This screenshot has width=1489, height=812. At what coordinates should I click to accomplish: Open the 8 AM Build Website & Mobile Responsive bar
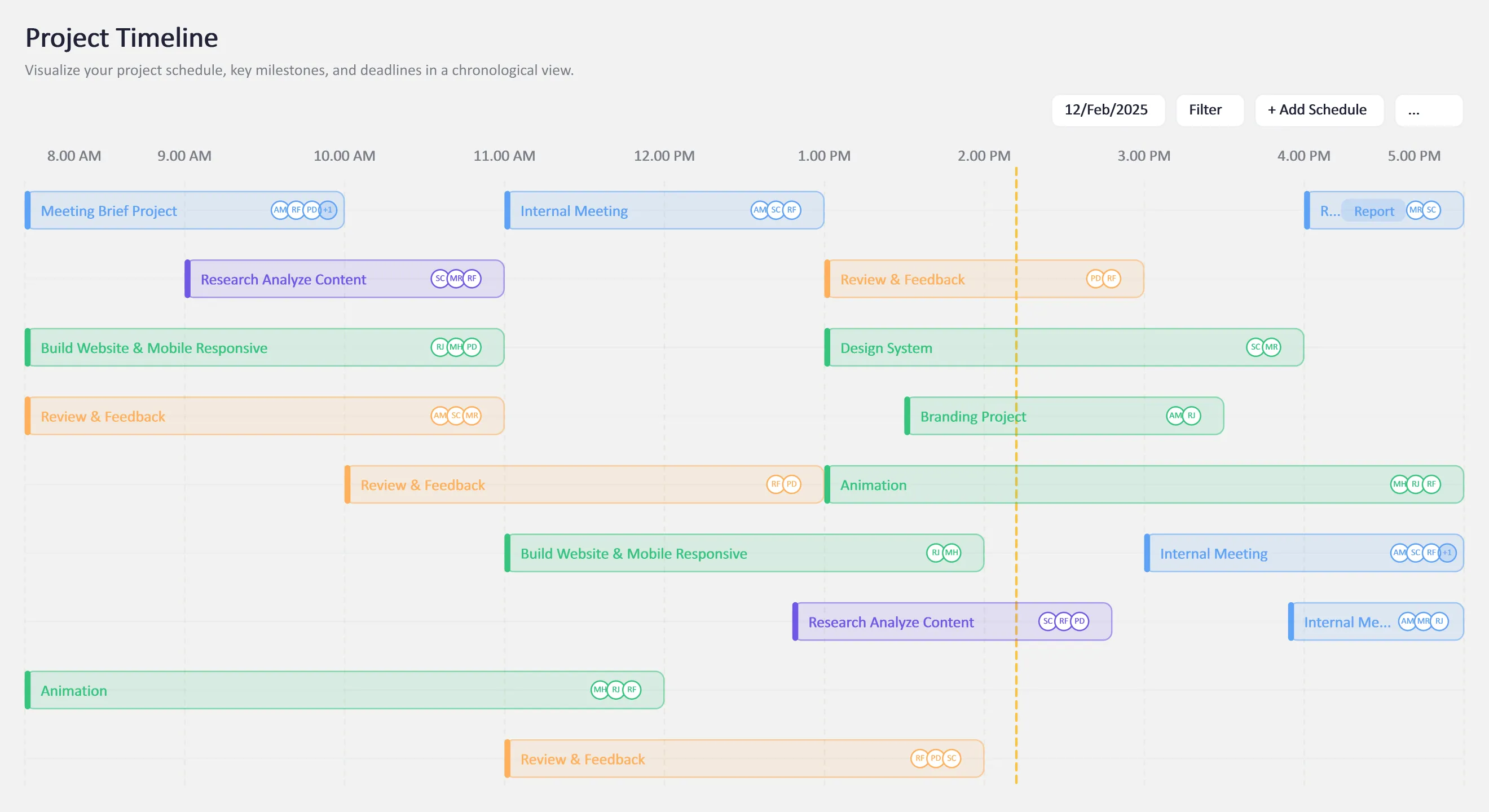pyautogui.click(x=265, y=347)
